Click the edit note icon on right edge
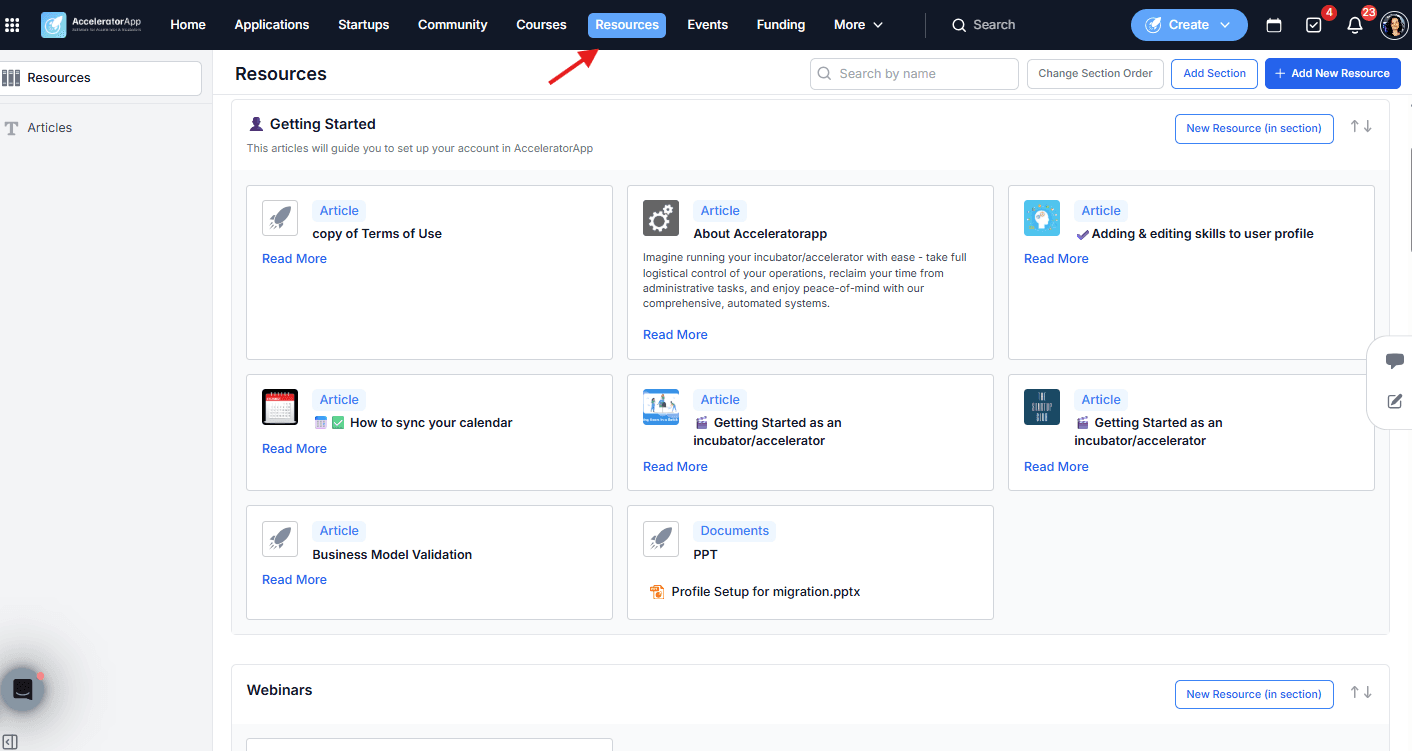The image size is (1412, 751). coord(1395,401)
